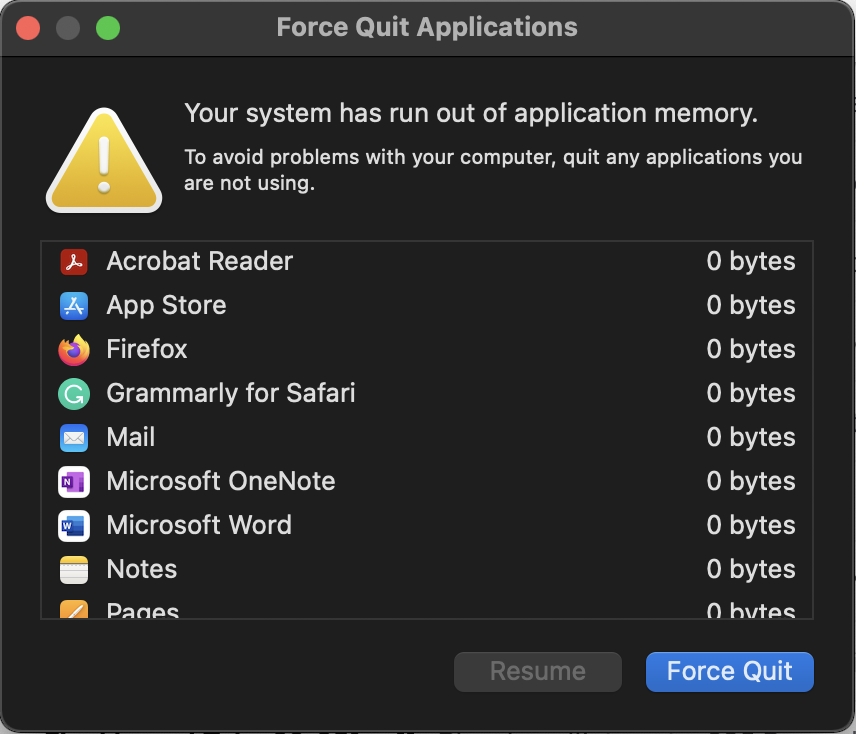Click the Acrobat Reader app icon

74,262
